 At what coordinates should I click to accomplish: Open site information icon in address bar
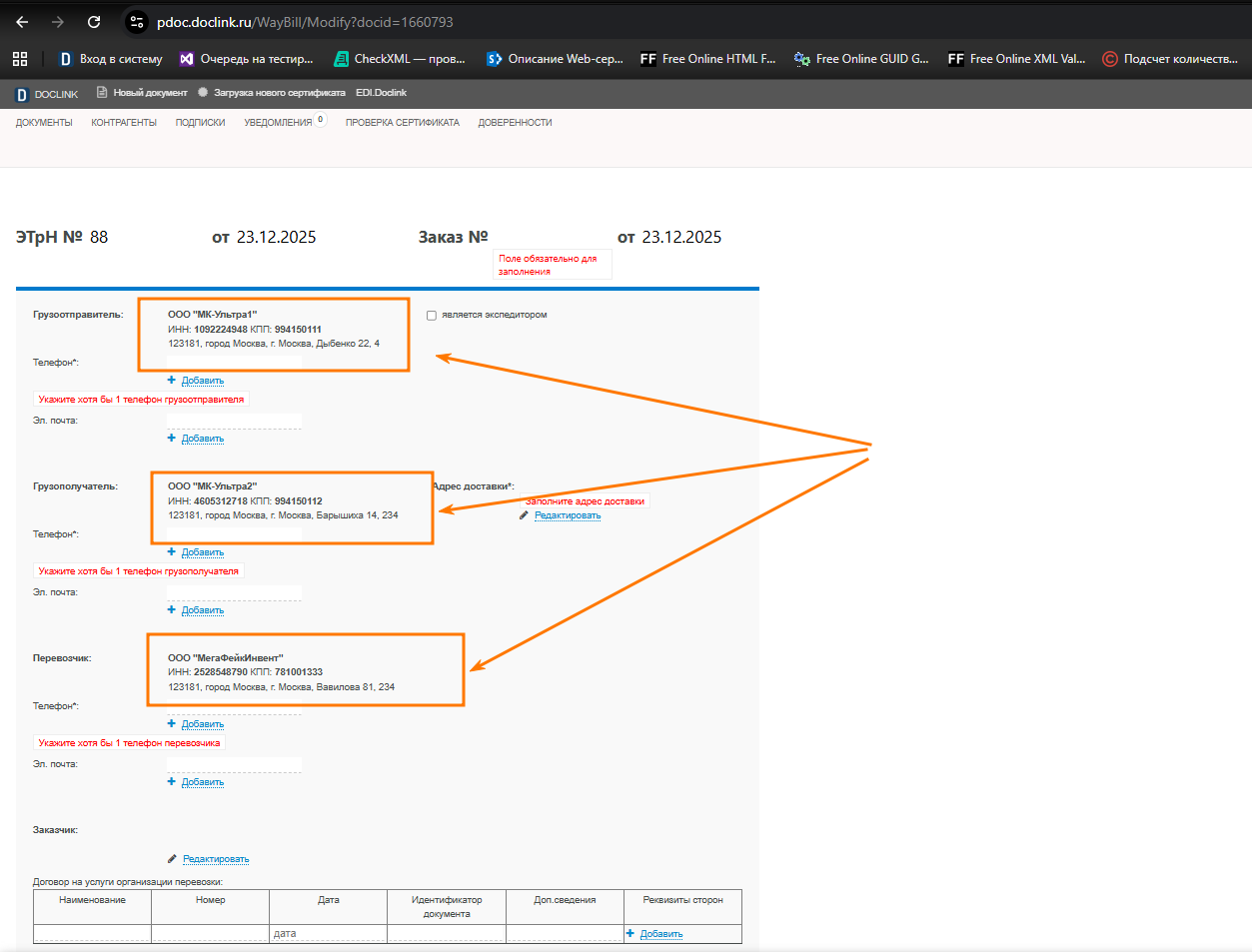coord(138,22)
